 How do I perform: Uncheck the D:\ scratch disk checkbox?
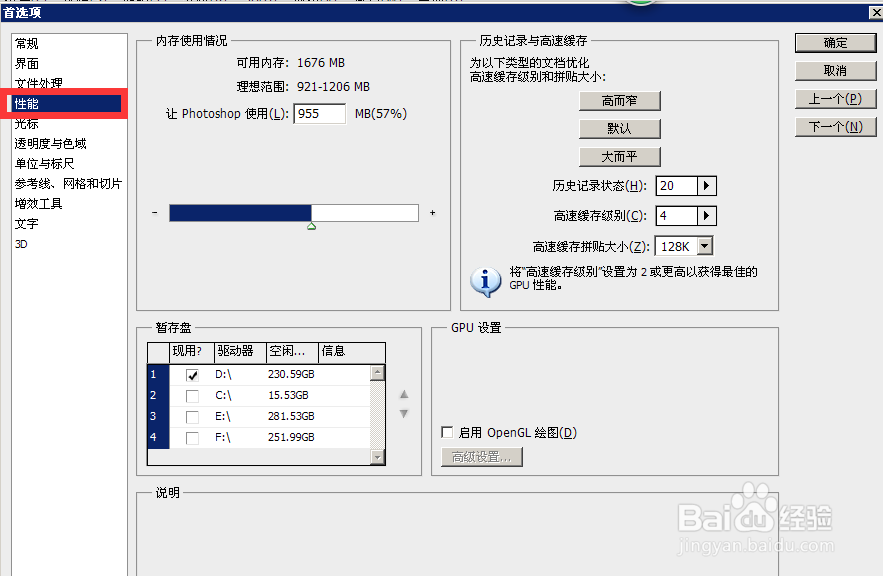[192, 375]
